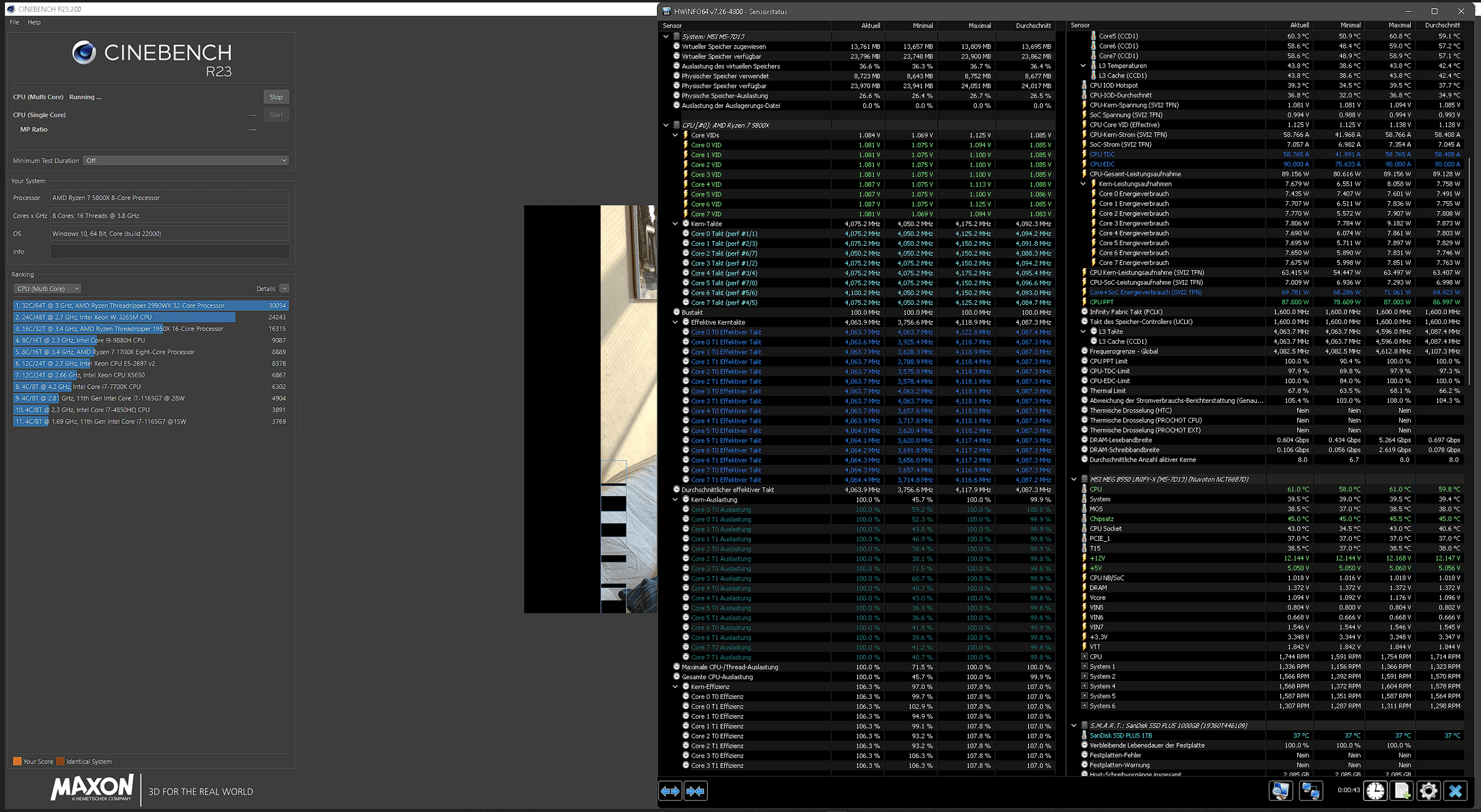
Task: Stop the running Multi Core test
Action: click(x=276, y=97)
